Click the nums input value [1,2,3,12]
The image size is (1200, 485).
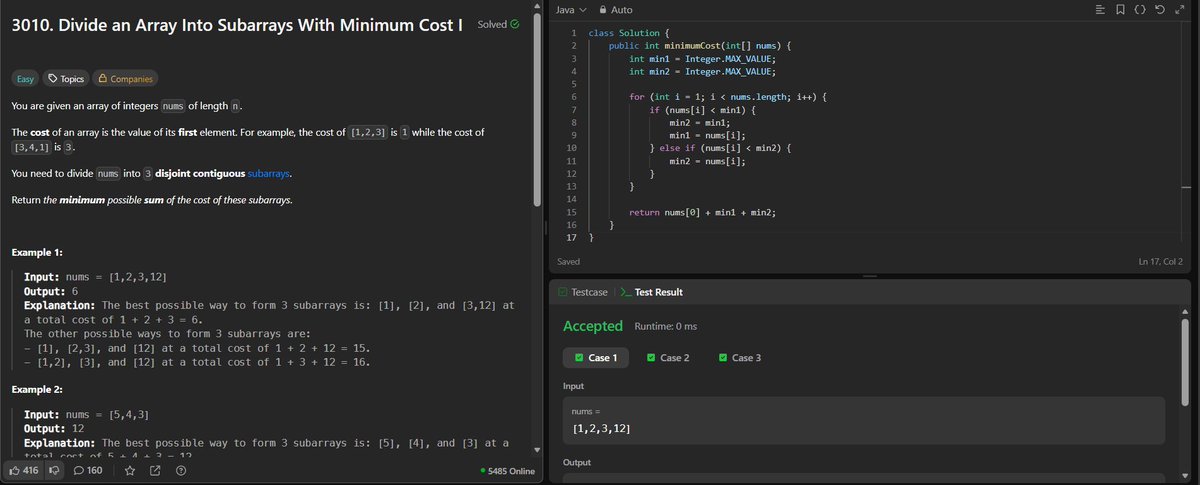pos(600,428)
